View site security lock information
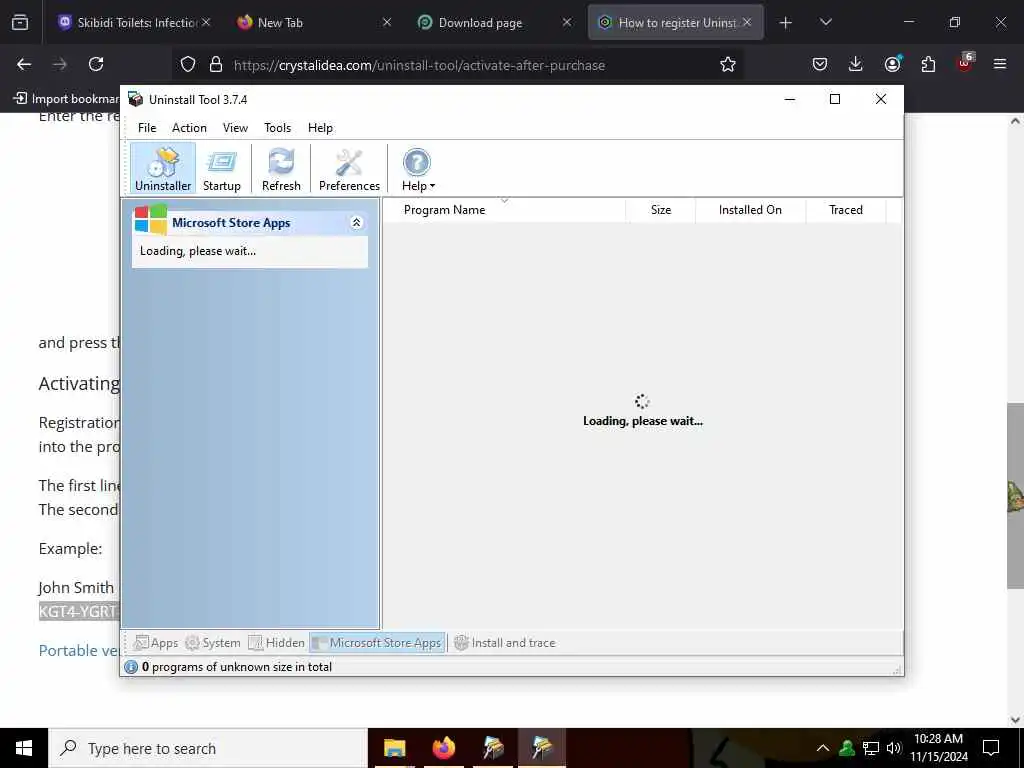Viewport: 1024px width, 768px height. [x=216, y=64]
